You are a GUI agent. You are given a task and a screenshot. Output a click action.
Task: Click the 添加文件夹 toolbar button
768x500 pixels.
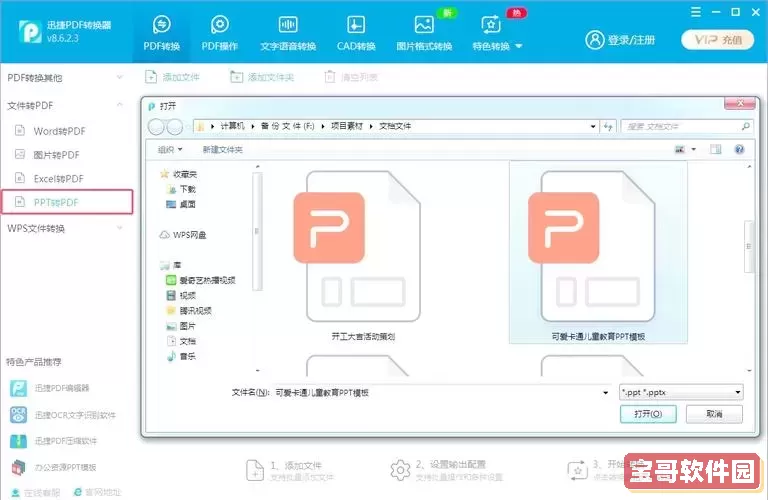click(x=262, y=77)
